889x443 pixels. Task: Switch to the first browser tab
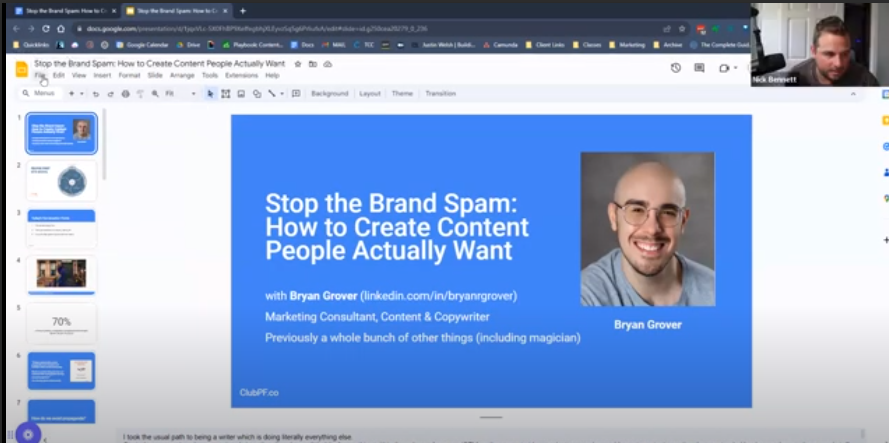(64, 11)
